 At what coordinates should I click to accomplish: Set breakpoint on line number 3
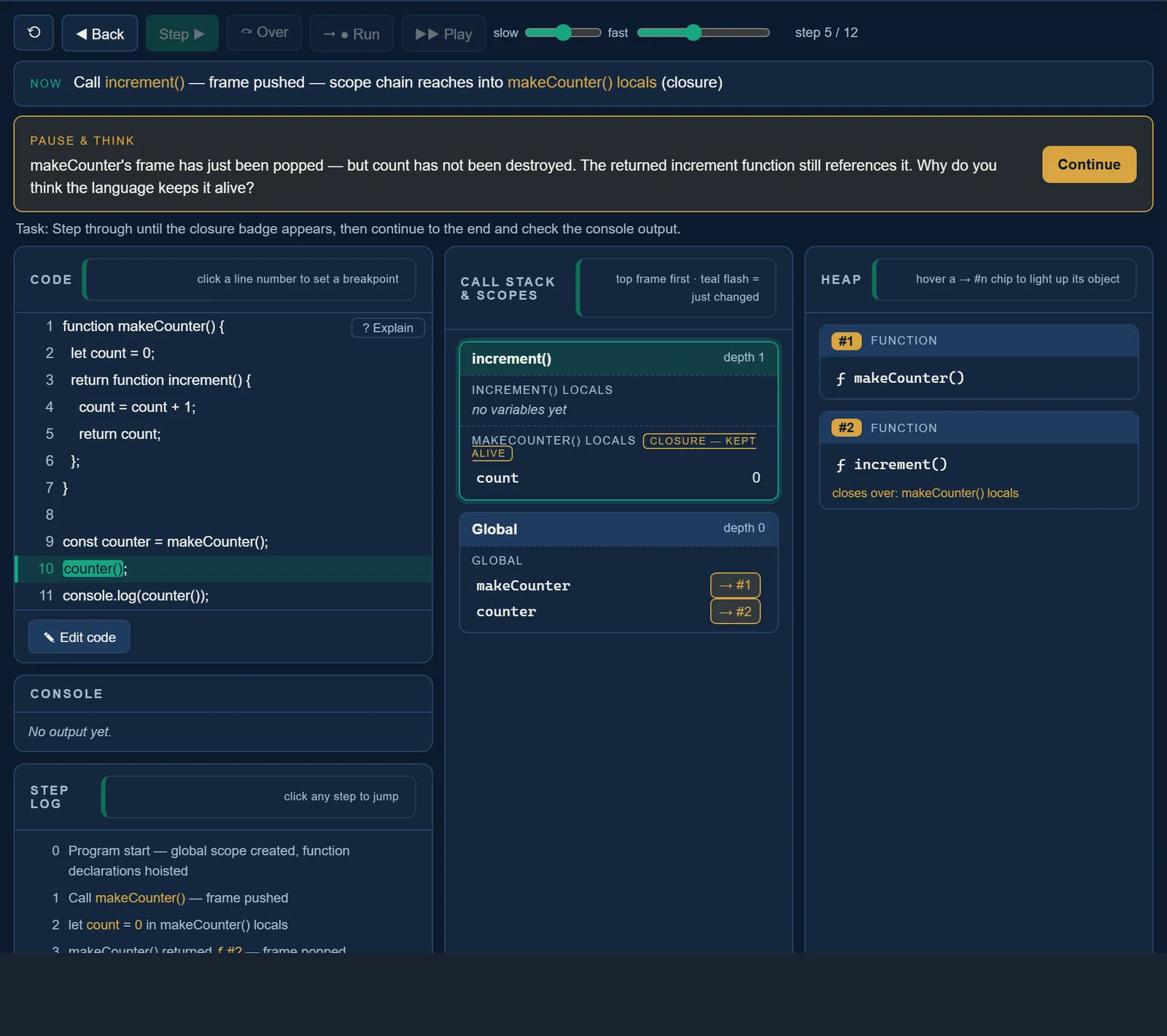pos(49,380)
